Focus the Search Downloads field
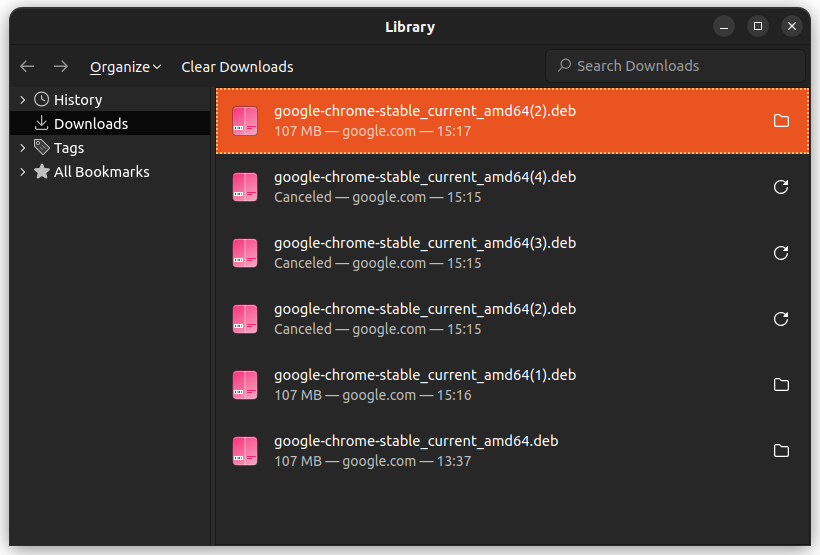This screenshot has width=820, height=555. [x=675, y=66]
